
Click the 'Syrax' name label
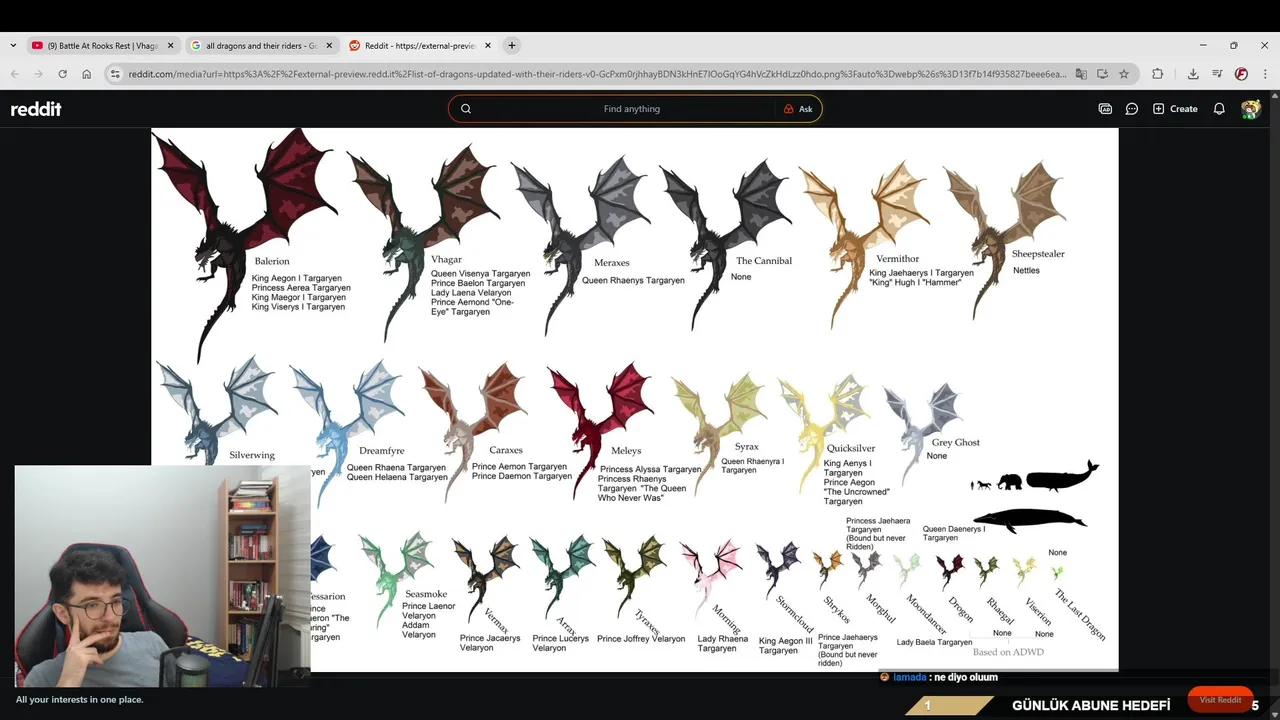(x=747, y=447)
